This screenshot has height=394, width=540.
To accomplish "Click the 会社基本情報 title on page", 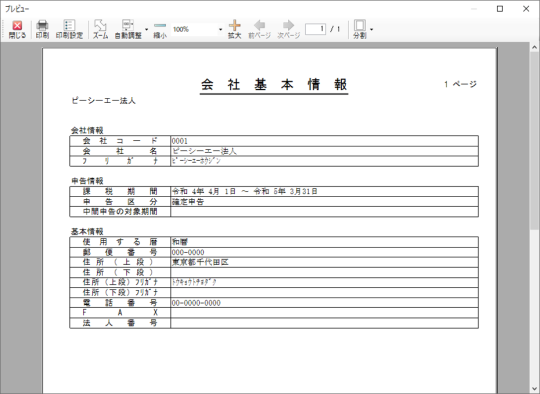I will pos(274,84).
